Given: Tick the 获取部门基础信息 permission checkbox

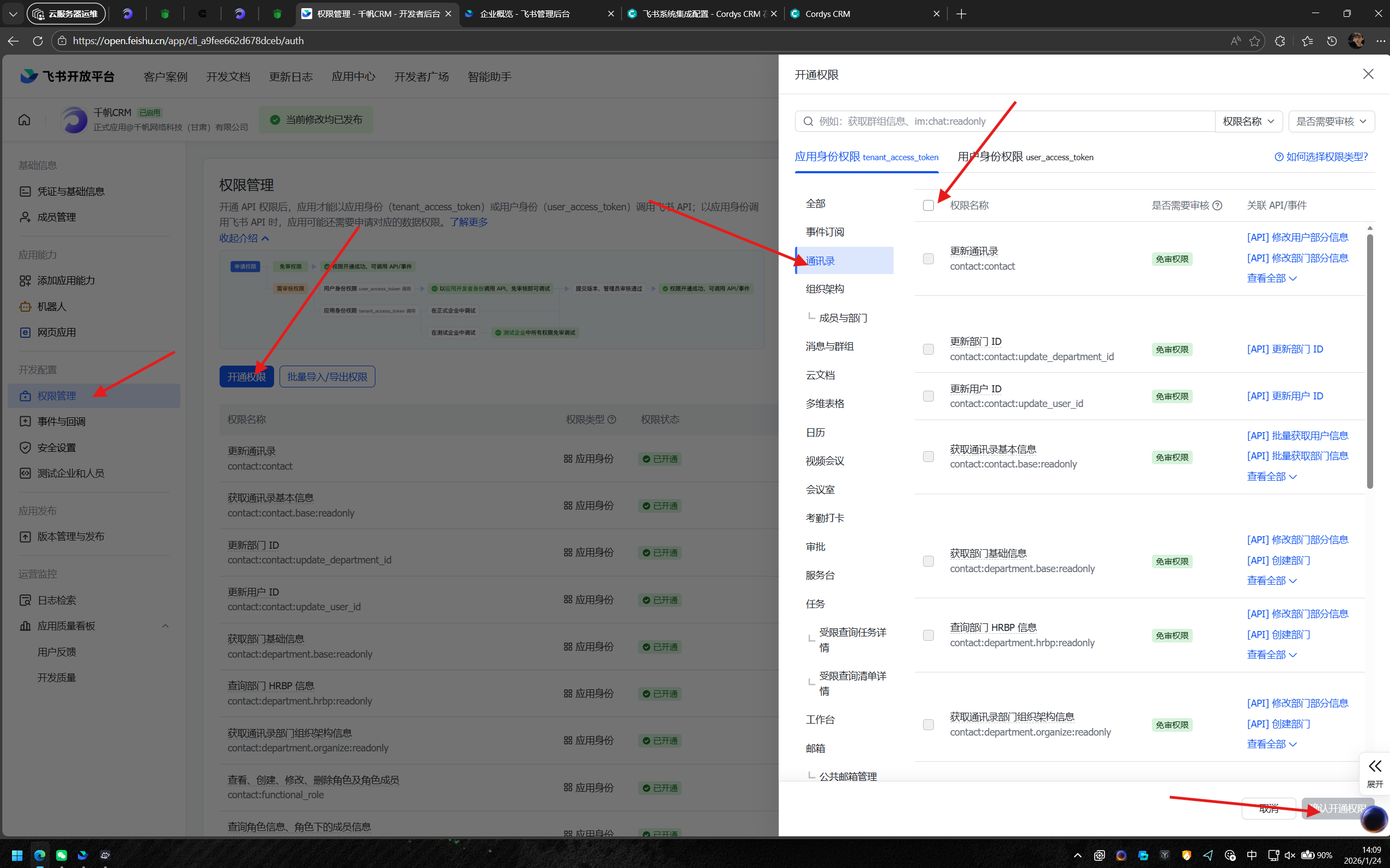Looking at the screenshot, I should pyautogui.click(x=928, y=561).
